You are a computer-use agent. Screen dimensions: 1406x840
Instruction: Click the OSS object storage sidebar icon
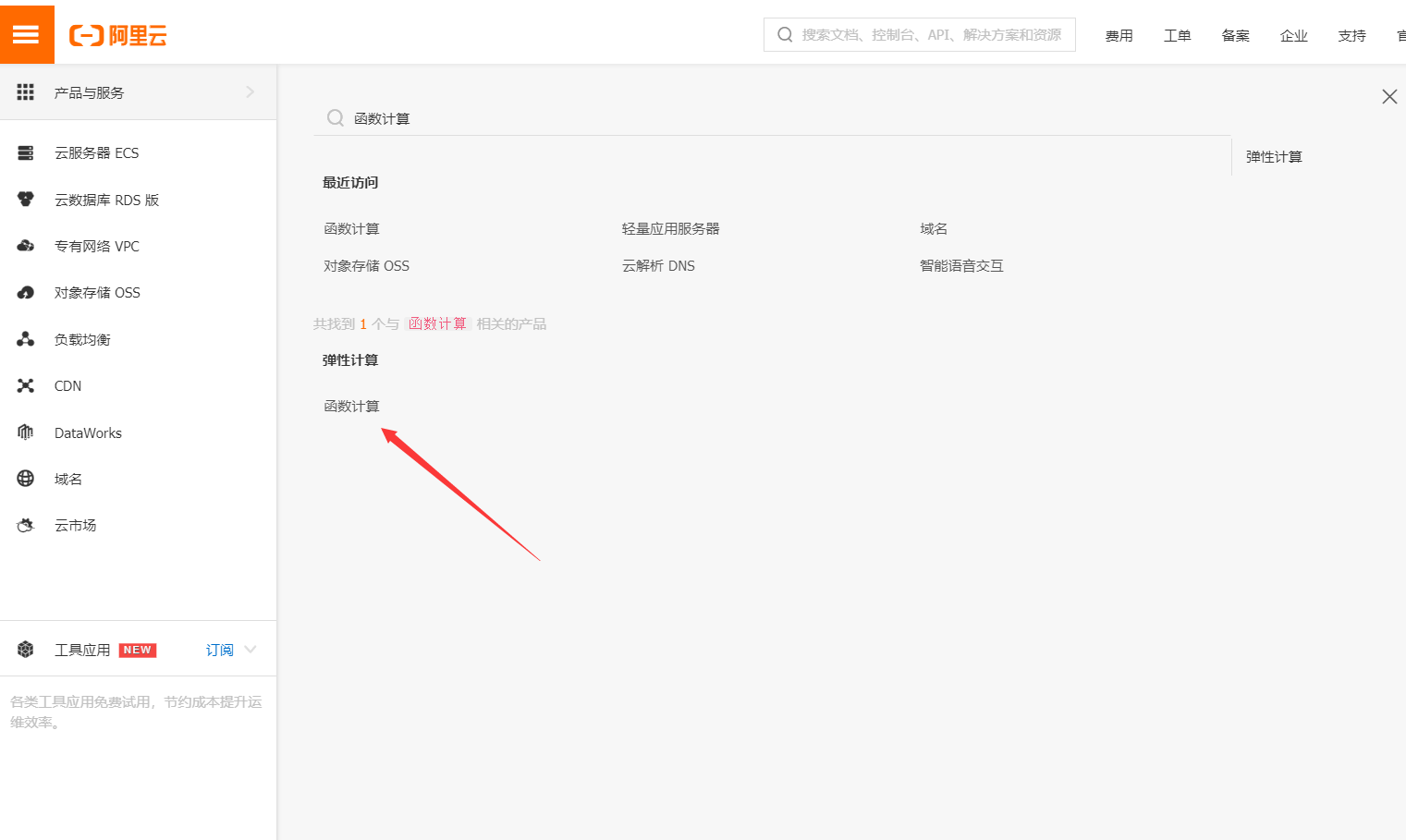tap(26, 293)
